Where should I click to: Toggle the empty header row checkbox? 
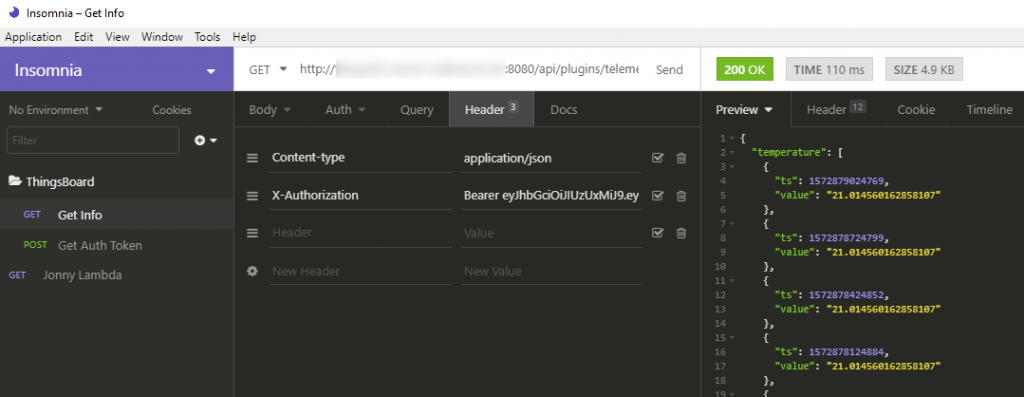658,232
